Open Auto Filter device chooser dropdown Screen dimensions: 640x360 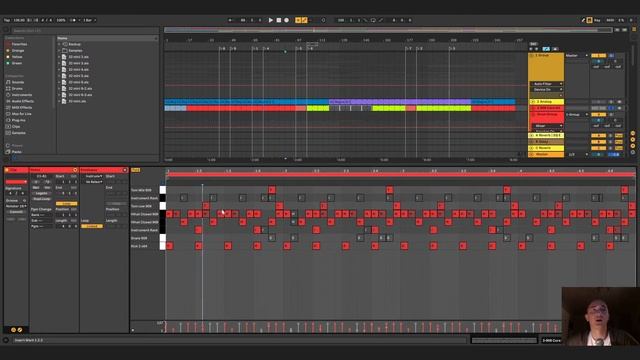point(547,84)
